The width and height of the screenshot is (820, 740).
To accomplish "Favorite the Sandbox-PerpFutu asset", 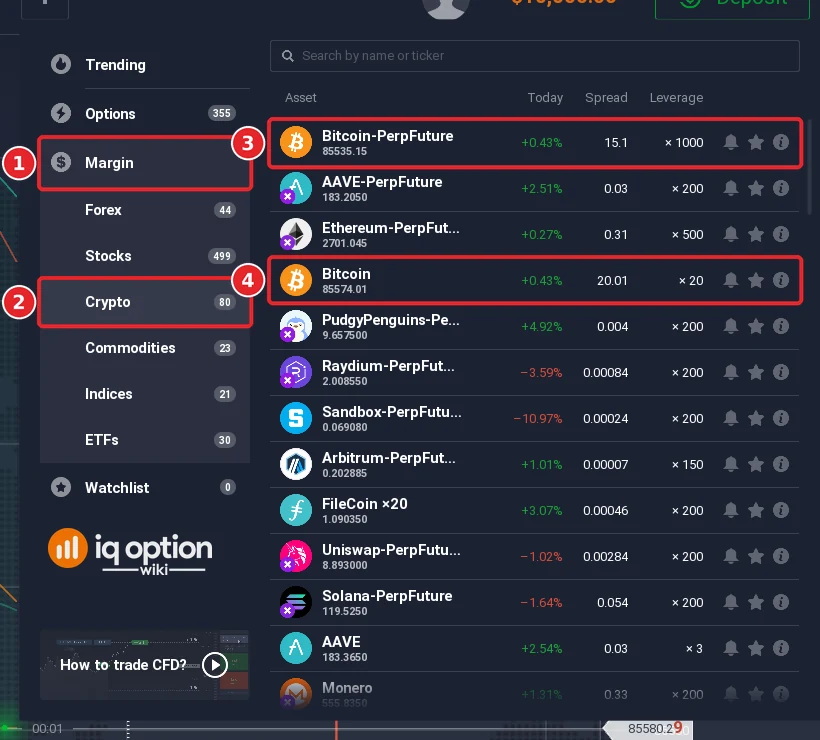I will [756, 418].
